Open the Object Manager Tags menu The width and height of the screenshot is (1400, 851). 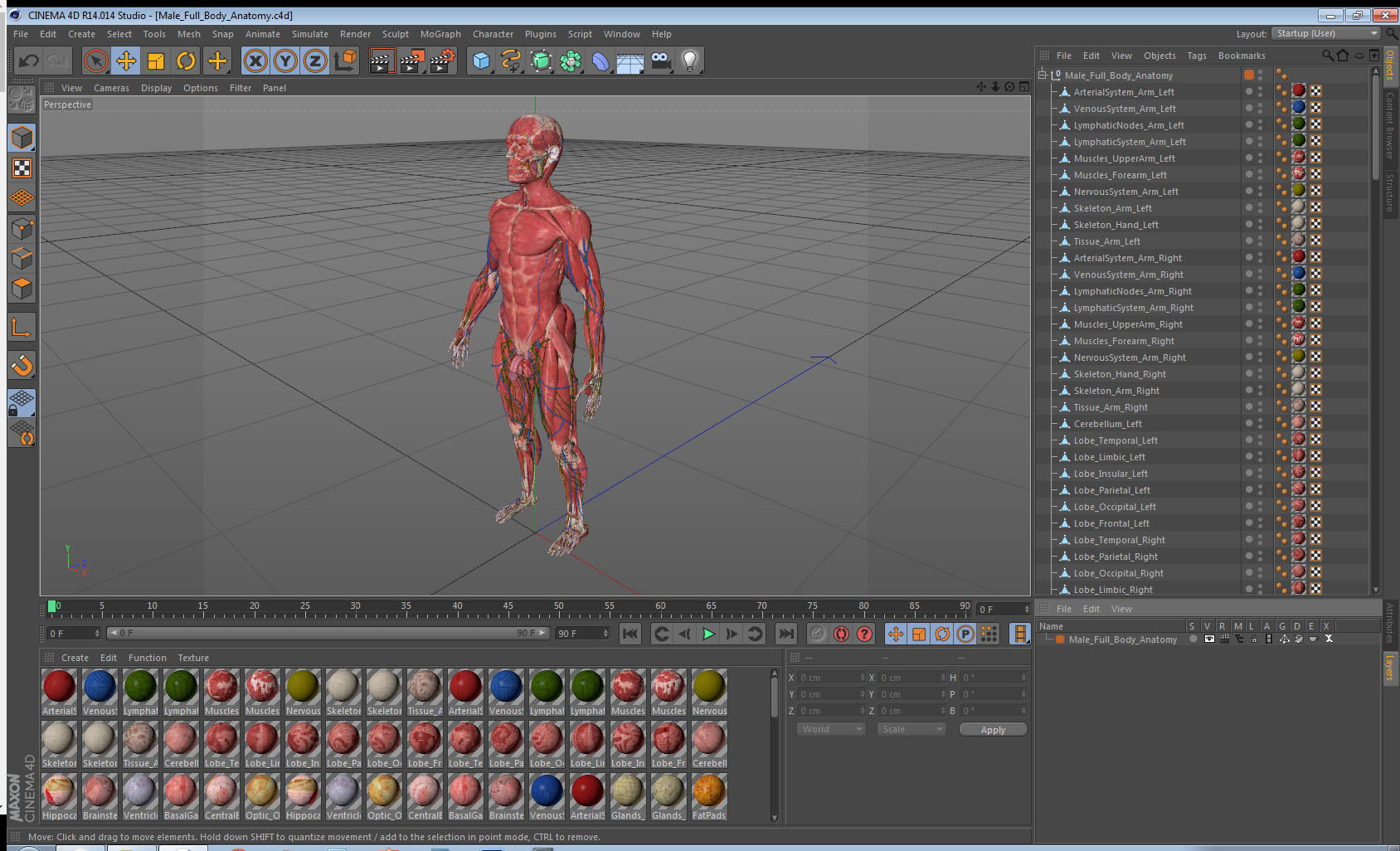[1197, 56]
